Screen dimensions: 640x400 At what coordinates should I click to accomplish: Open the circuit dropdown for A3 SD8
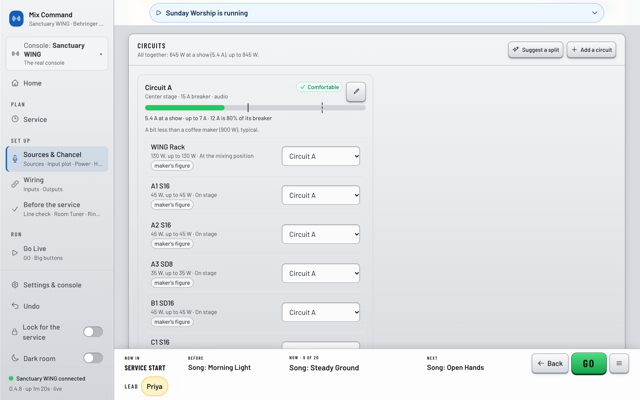click(x=321, y=273)
